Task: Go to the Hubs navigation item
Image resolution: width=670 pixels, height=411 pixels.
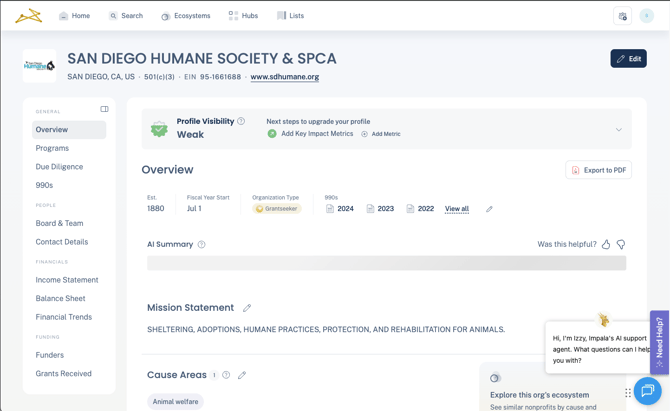Action: [x=243, y=16]
